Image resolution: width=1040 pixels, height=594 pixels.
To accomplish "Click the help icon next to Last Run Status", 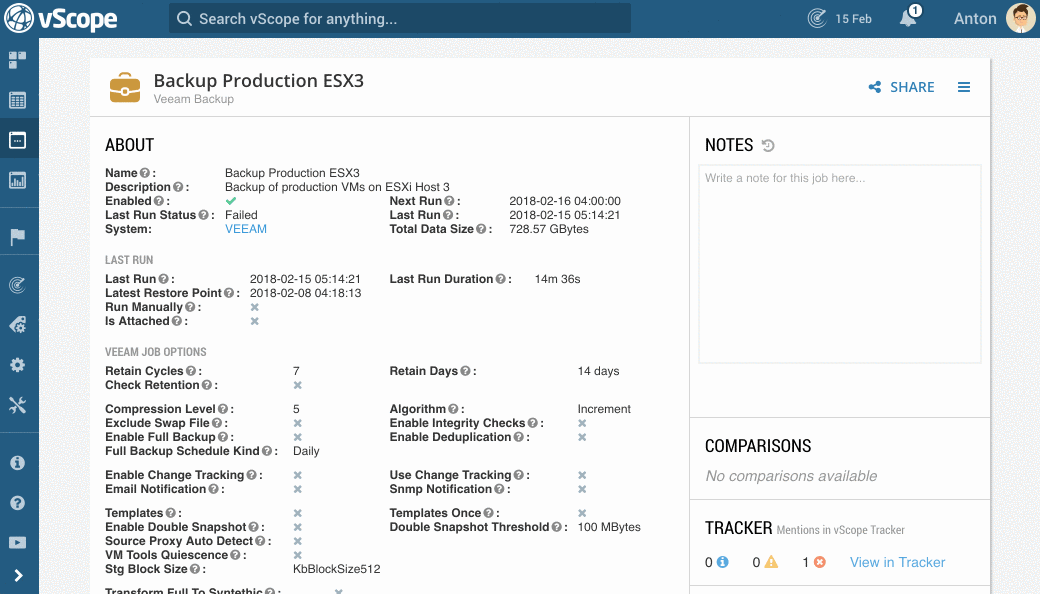I will (x=204, y=215).
